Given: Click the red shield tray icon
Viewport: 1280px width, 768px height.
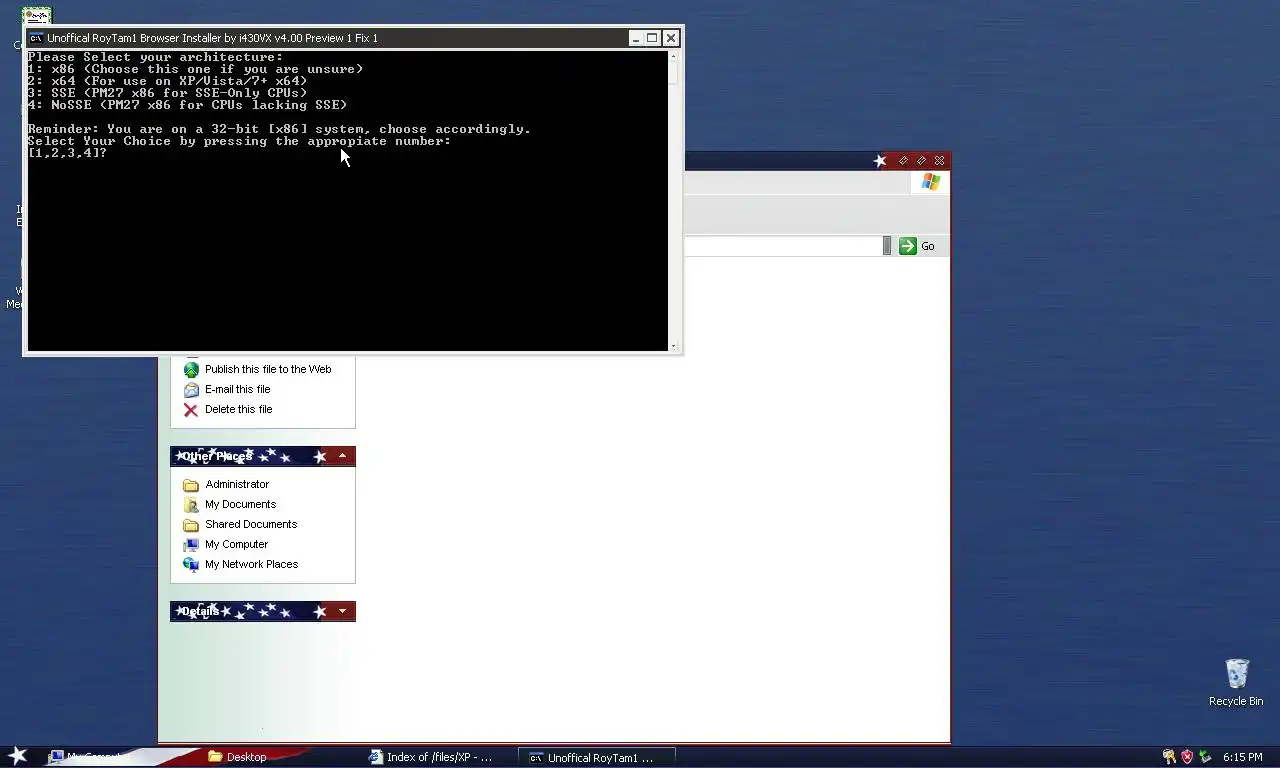Looking at the screenshot, I should tap(1187, 757).
